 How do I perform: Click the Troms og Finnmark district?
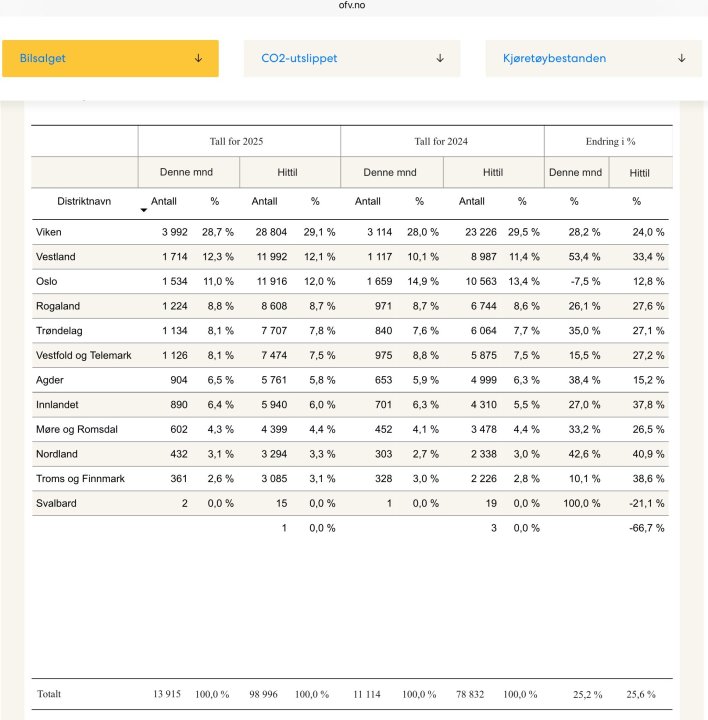pyautogui.click(x=80, y=479)
